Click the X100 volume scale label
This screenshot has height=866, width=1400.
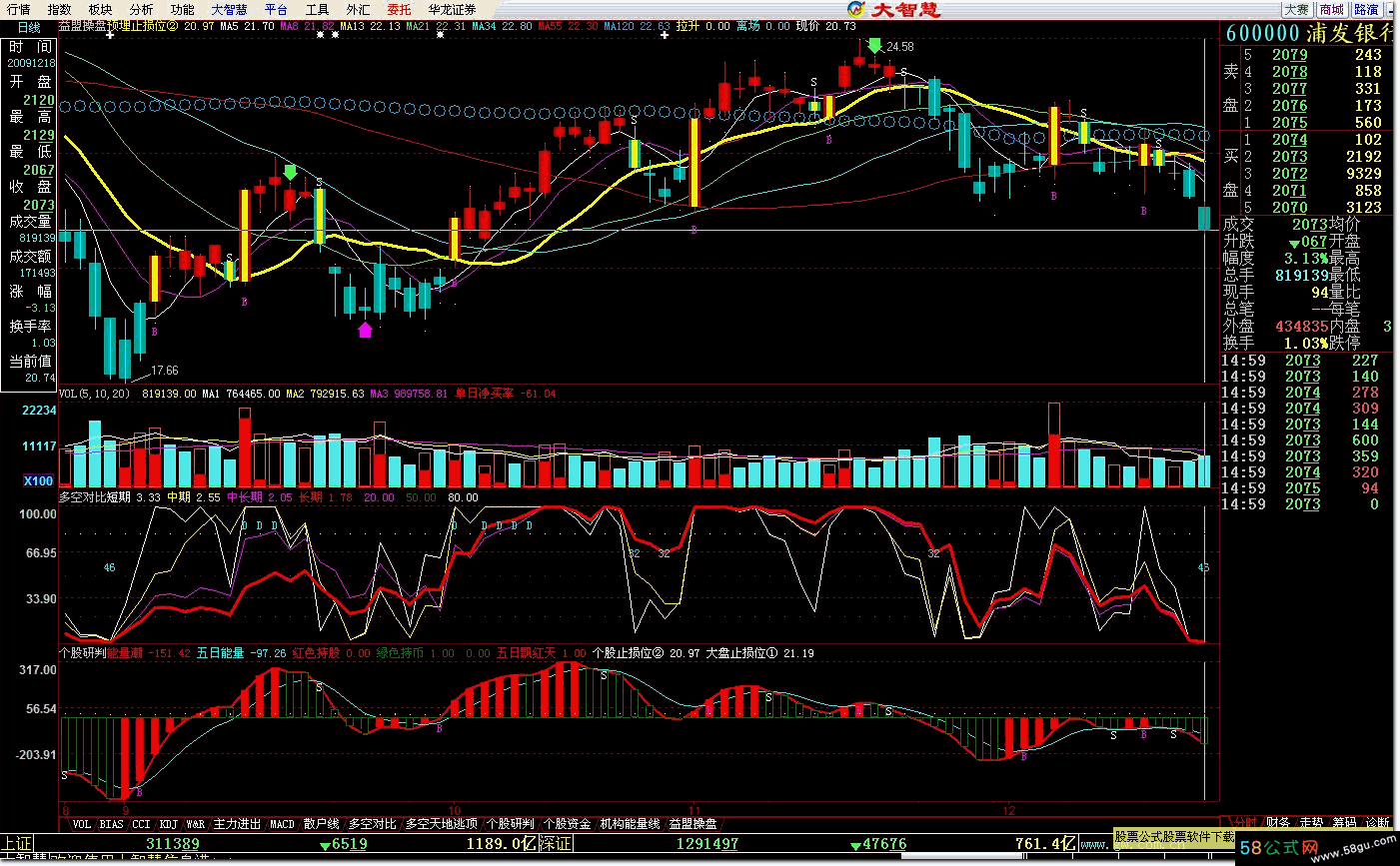pyautogui.click(x=39, y=480)
